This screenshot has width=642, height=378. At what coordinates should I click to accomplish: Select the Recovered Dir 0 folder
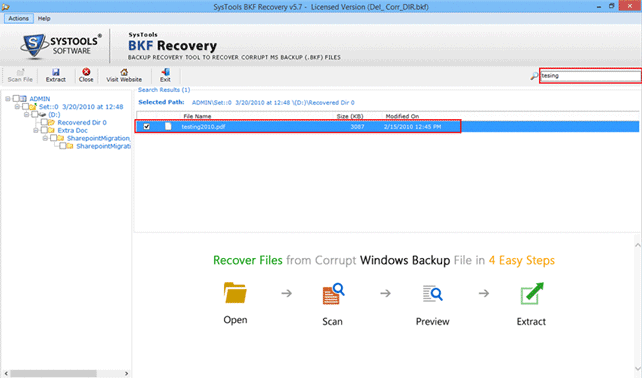pyautogui.click(x=81, y=122)
